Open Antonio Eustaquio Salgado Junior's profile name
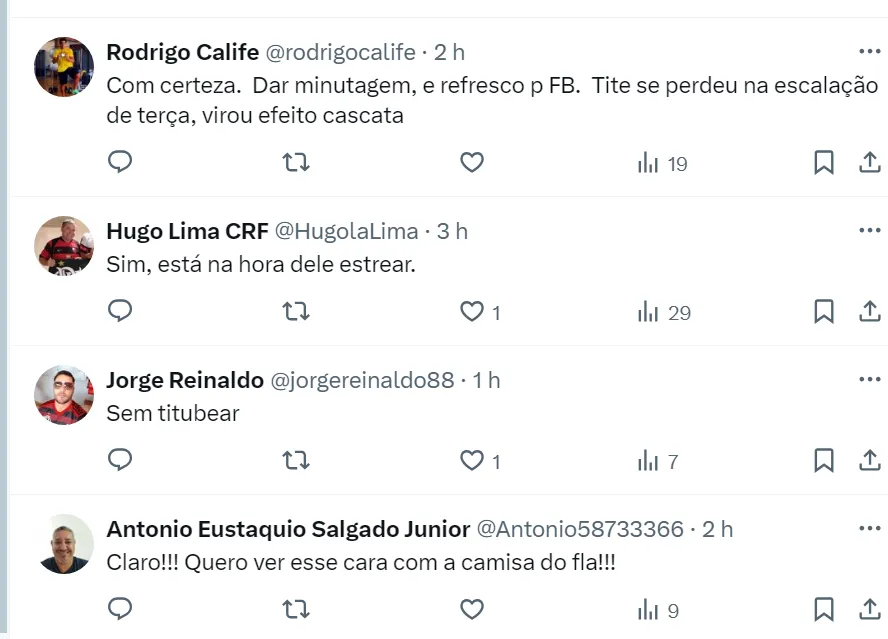Image resolution: width=888 pixels, height=639 pixels. point(288,529)
